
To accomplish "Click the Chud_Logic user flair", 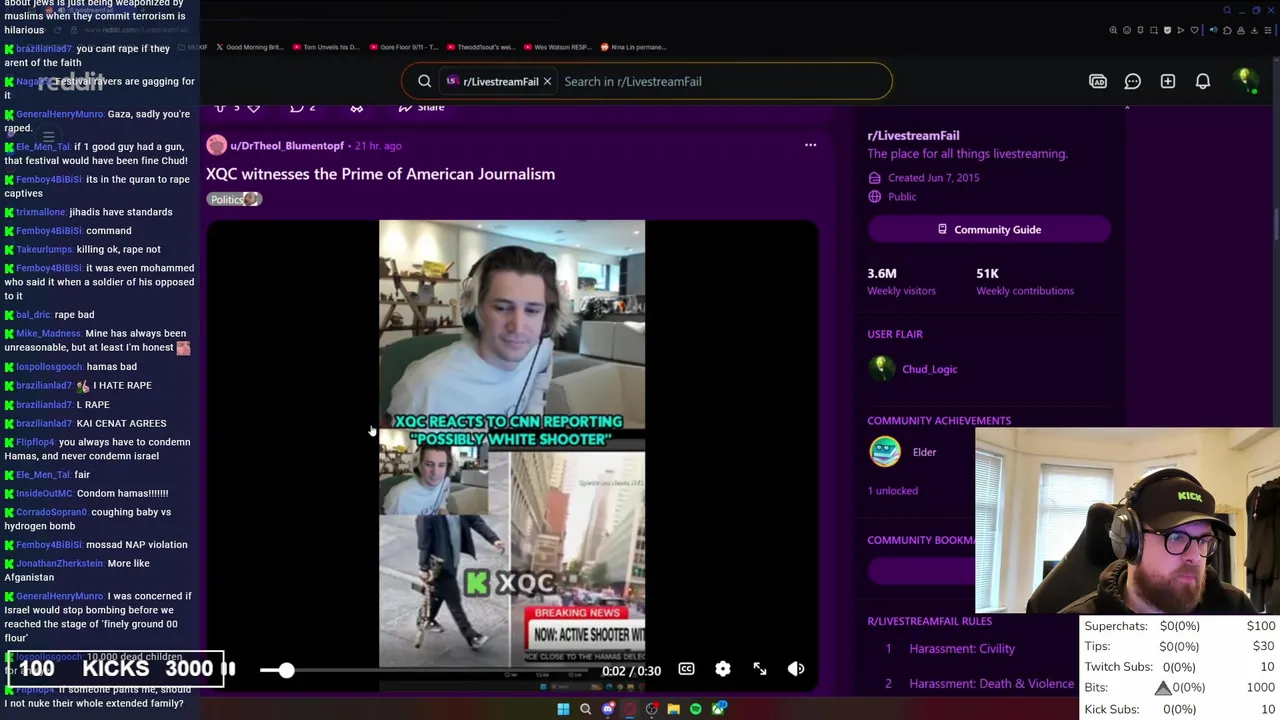I will click(929, 369).
